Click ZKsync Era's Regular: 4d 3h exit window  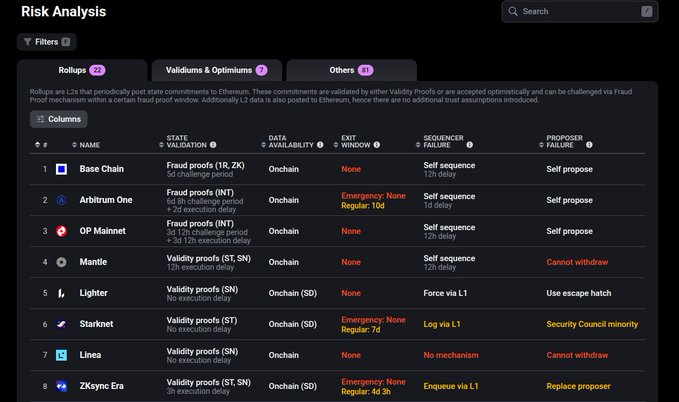point(365,392)
